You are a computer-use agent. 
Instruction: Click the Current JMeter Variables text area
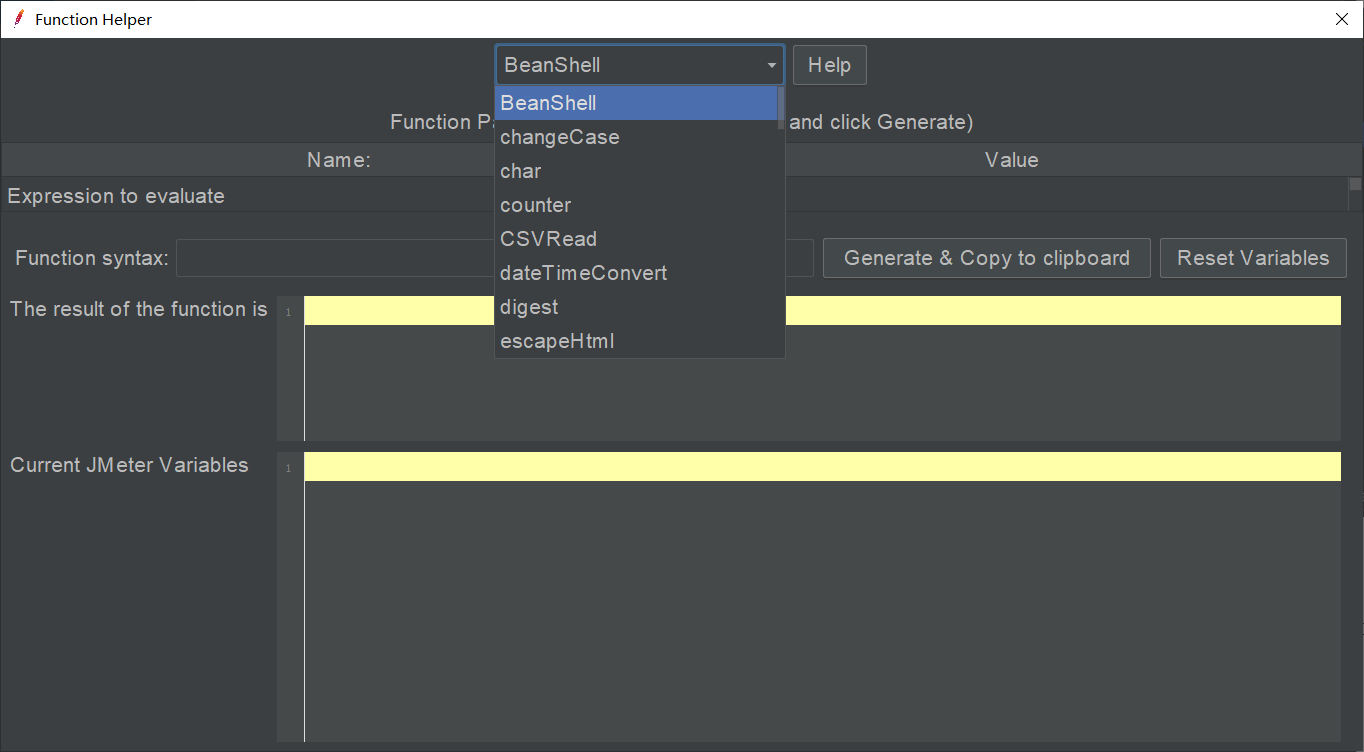pos(822,597)
